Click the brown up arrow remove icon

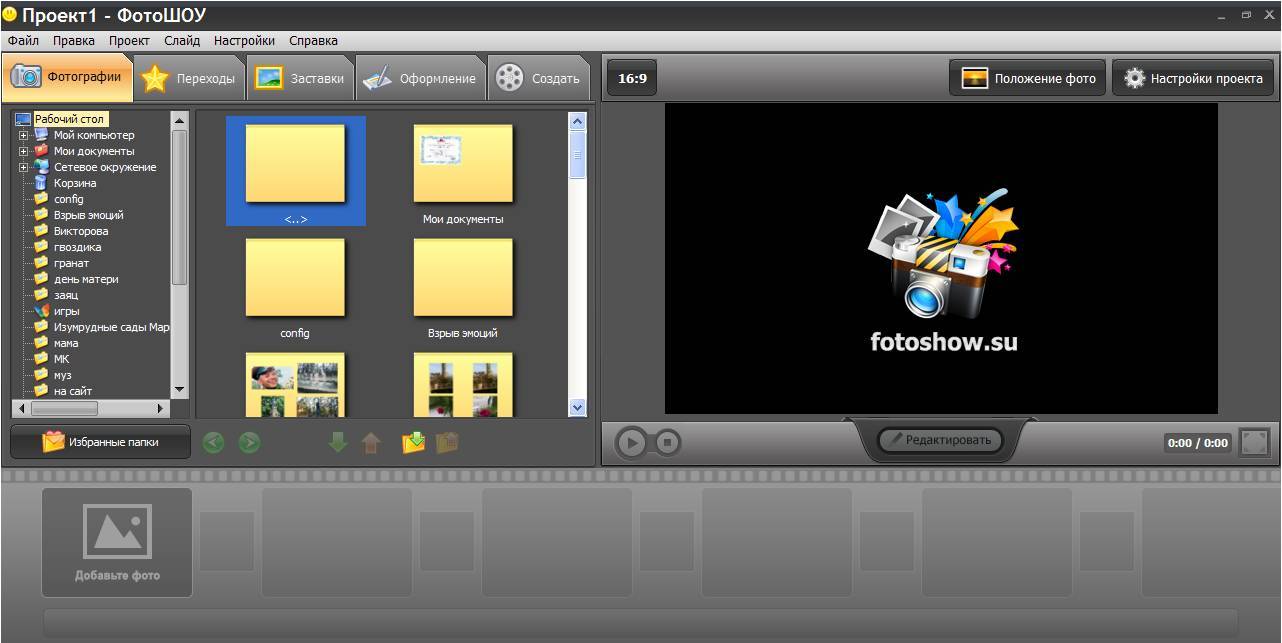(x=371, y=442)
